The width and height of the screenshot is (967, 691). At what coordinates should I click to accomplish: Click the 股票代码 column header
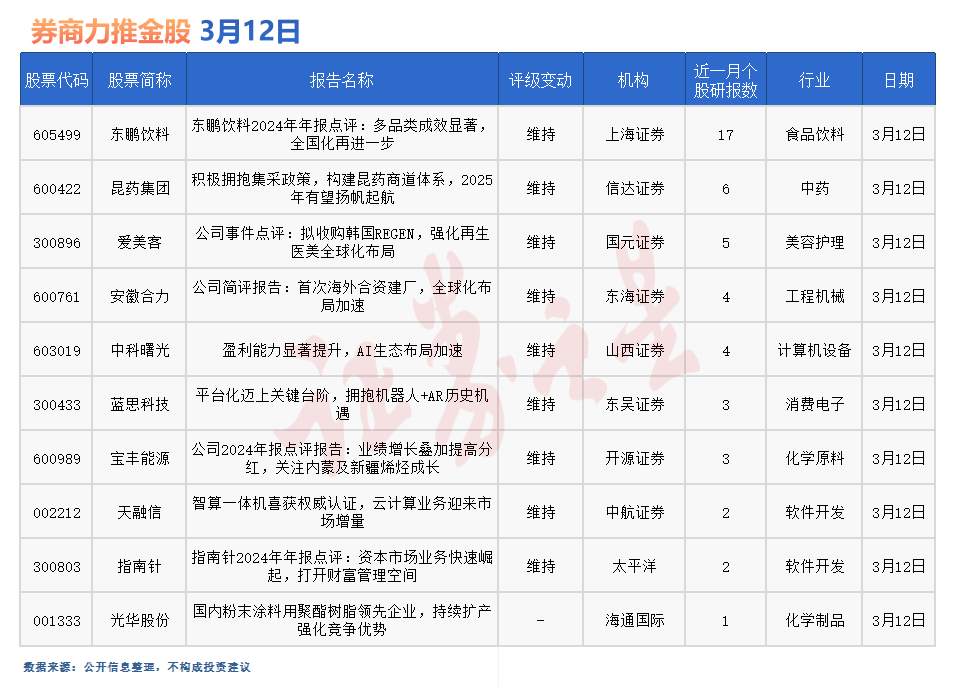click(56, 80)
